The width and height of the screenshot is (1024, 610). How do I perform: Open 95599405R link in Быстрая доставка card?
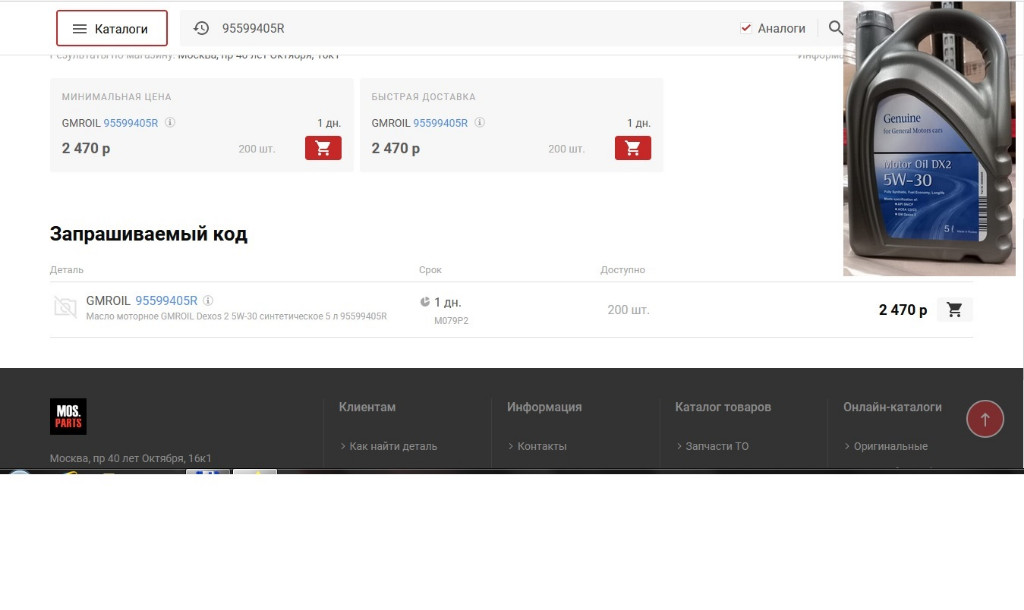(440, 123)
